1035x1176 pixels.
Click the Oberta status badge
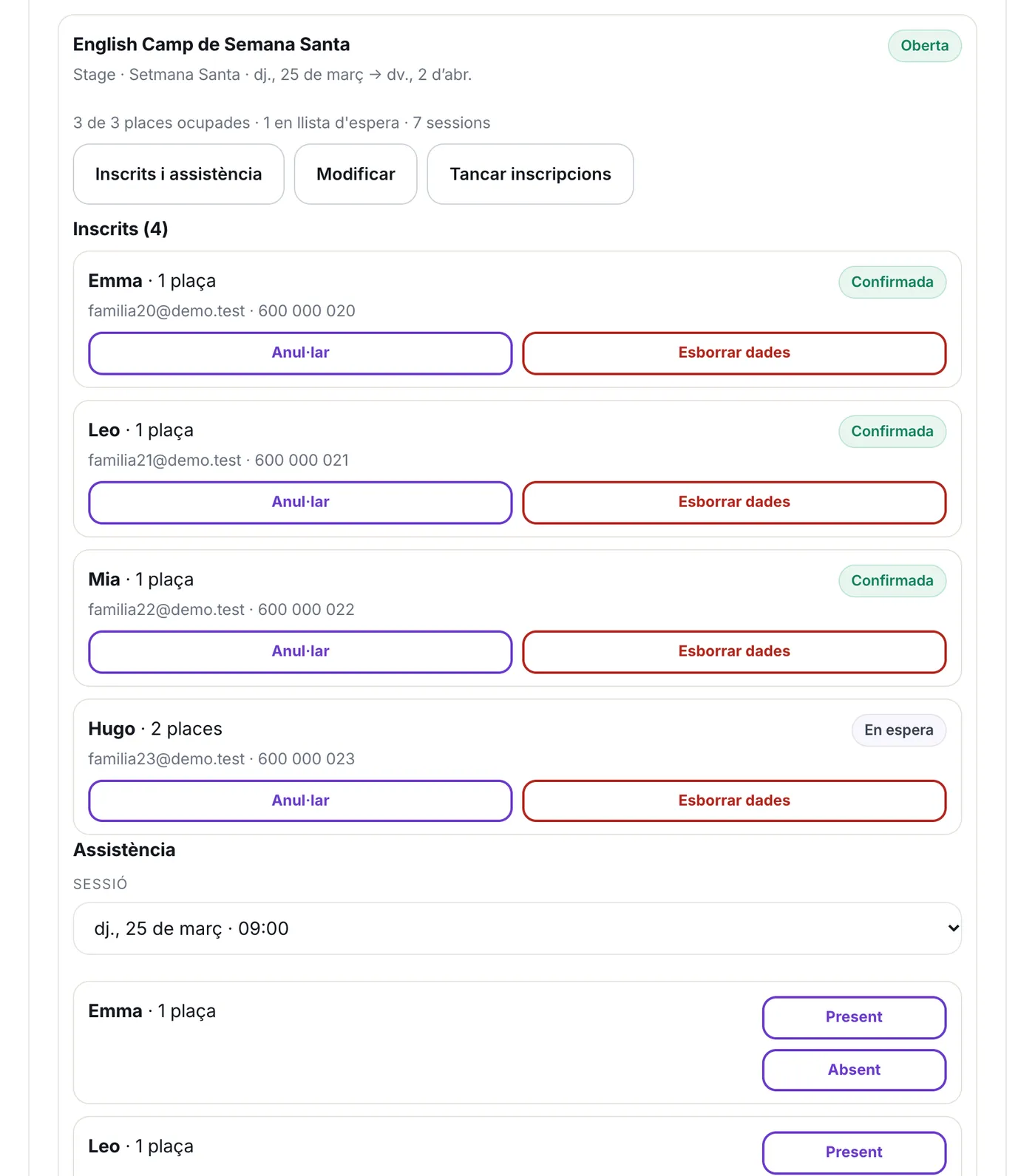pyautogui.click(x=924, y=46)
